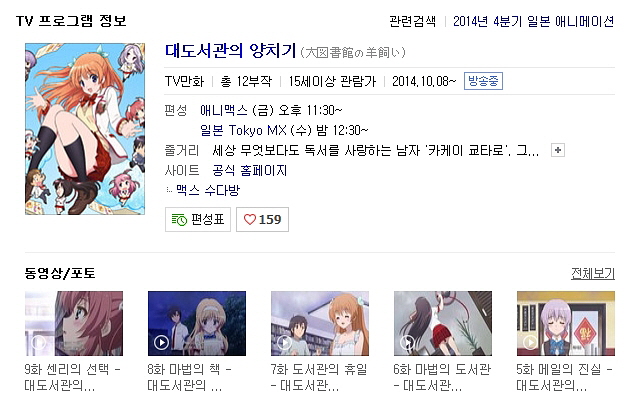Viewport: 633px width, 404px height.
Task: Click 전체보기 to view all videos
Action: click(593, 274)
